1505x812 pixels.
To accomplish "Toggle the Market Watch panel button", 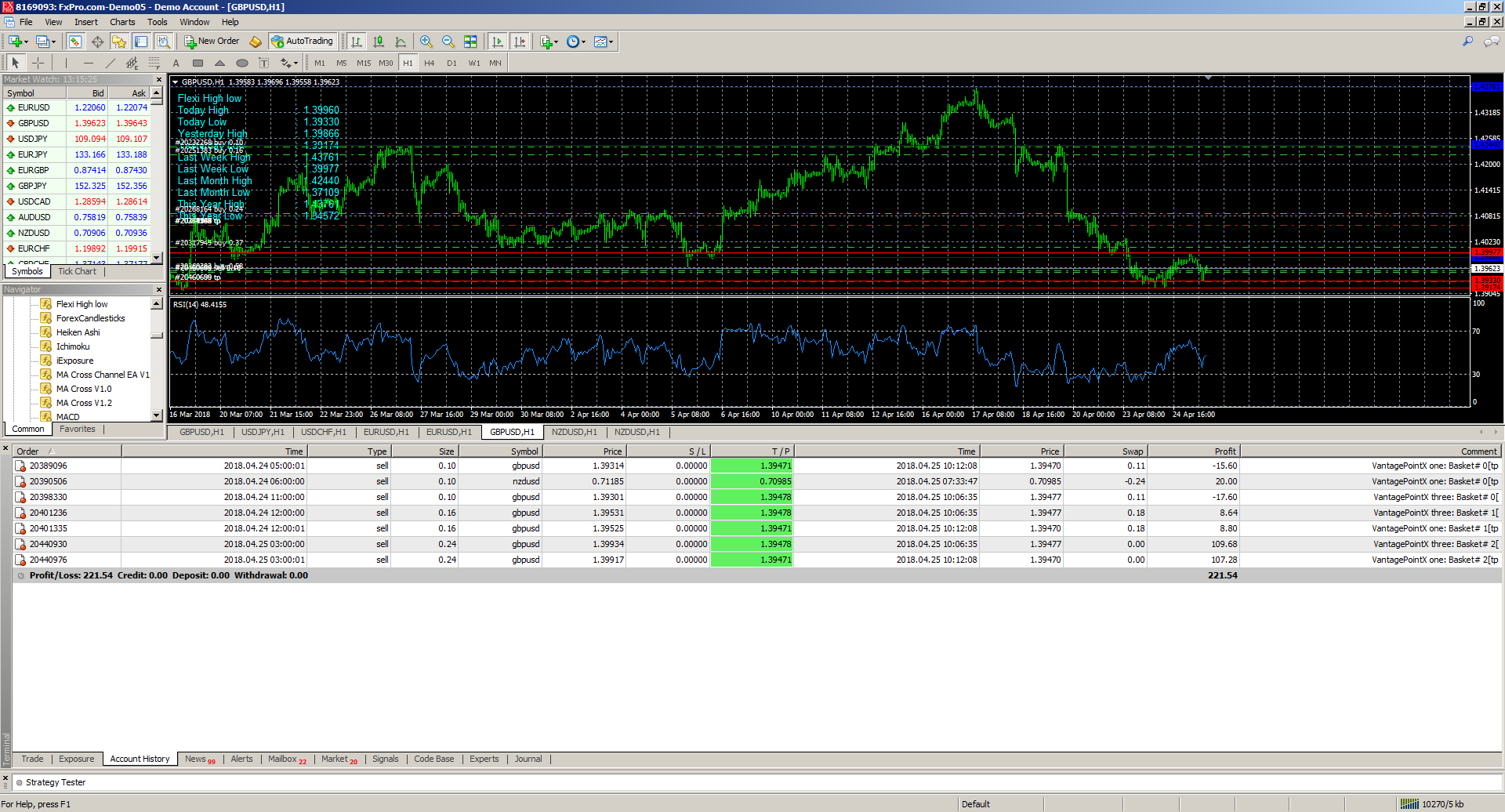I will 75,42.
